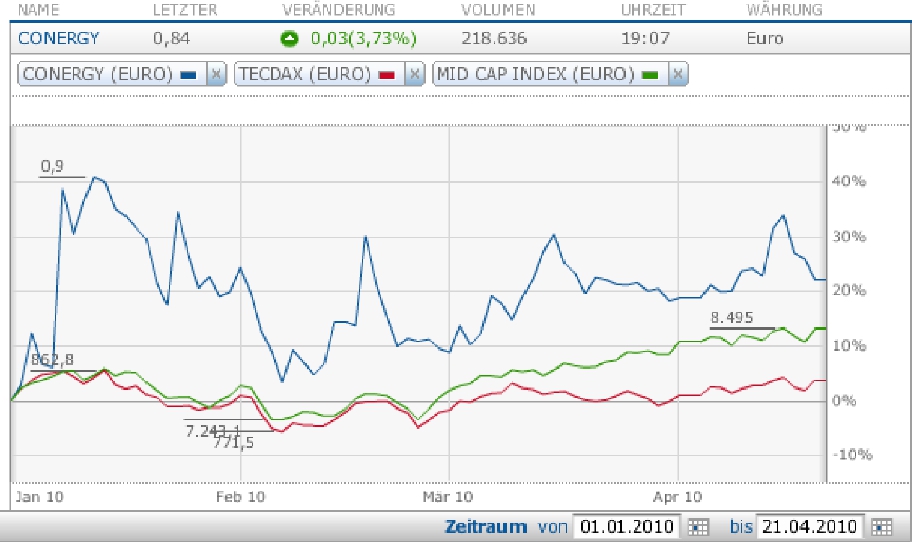Screen dimensions: 912x542
Task: Click the Feb 10 axis label
Action: [240, 497]
